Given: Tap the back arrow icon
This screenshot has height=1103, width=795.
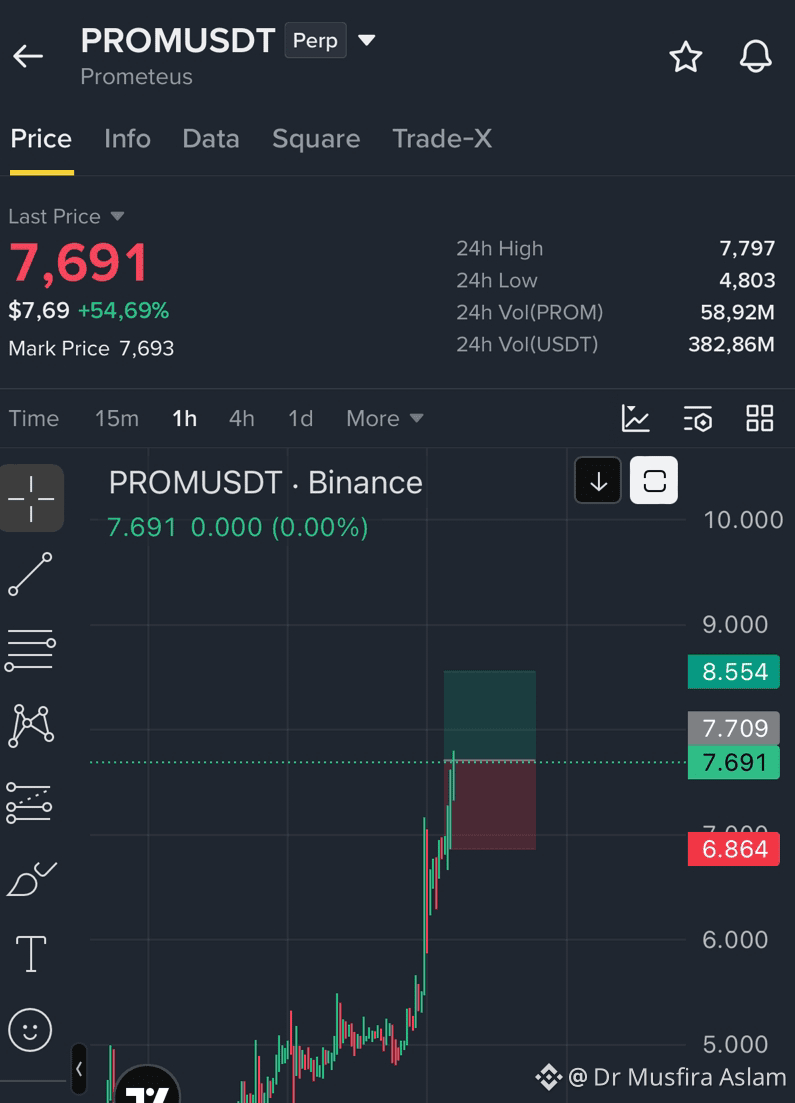Looking at the screenshot, I should pyautogui.click(x=28, y=56).
